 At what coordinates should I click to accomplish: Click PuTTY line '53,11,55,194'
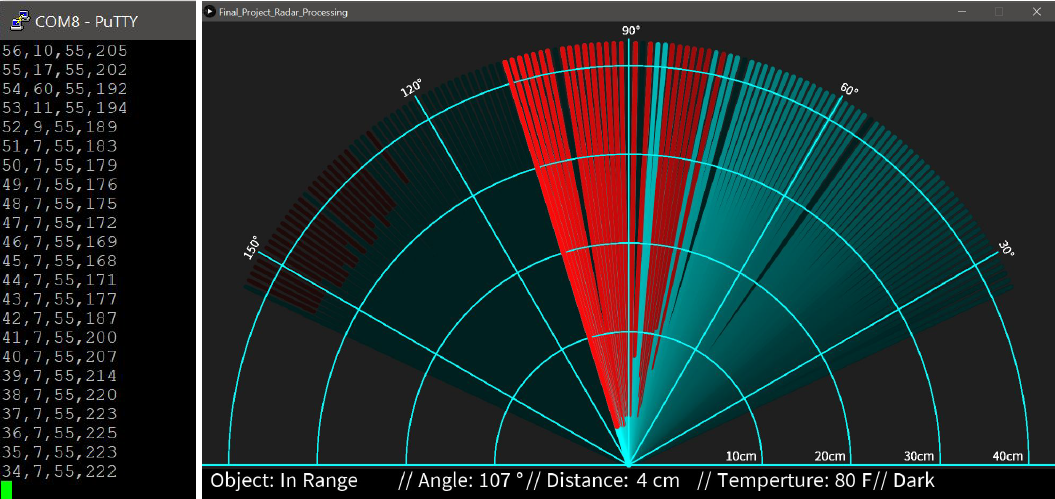[x=65, y=108]
